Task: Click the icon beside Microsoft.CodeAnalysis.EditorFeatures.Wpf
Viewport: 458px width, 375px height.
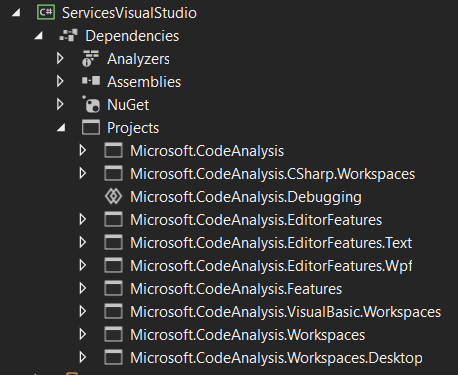Action: pos(113,265)
